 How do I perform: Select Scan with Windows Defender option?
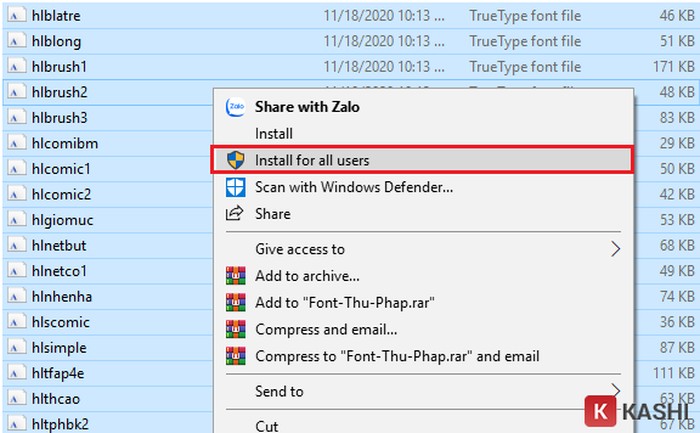pos(354,187)
